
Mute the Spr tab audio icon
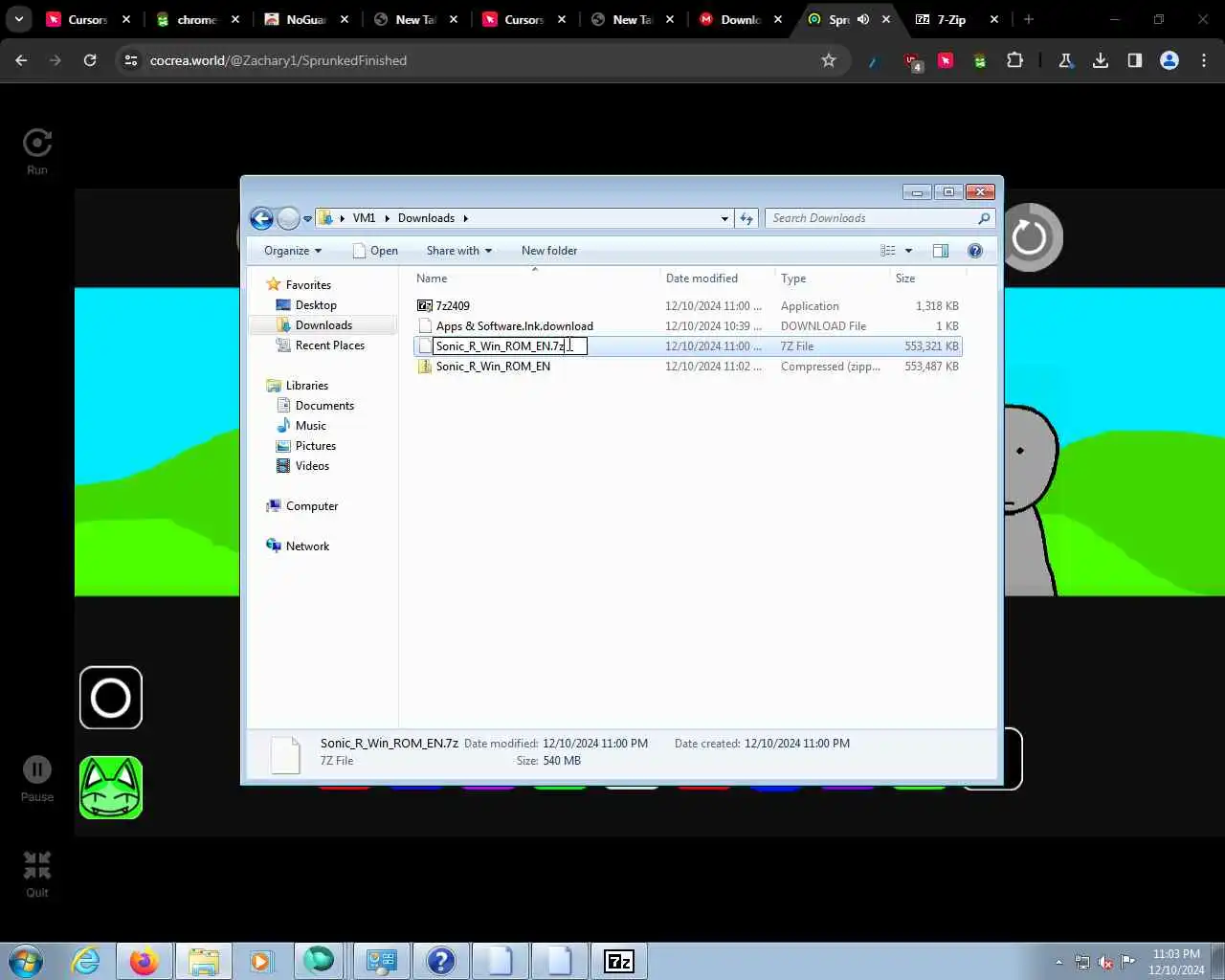pyautogui.click(x=863, y=19)
